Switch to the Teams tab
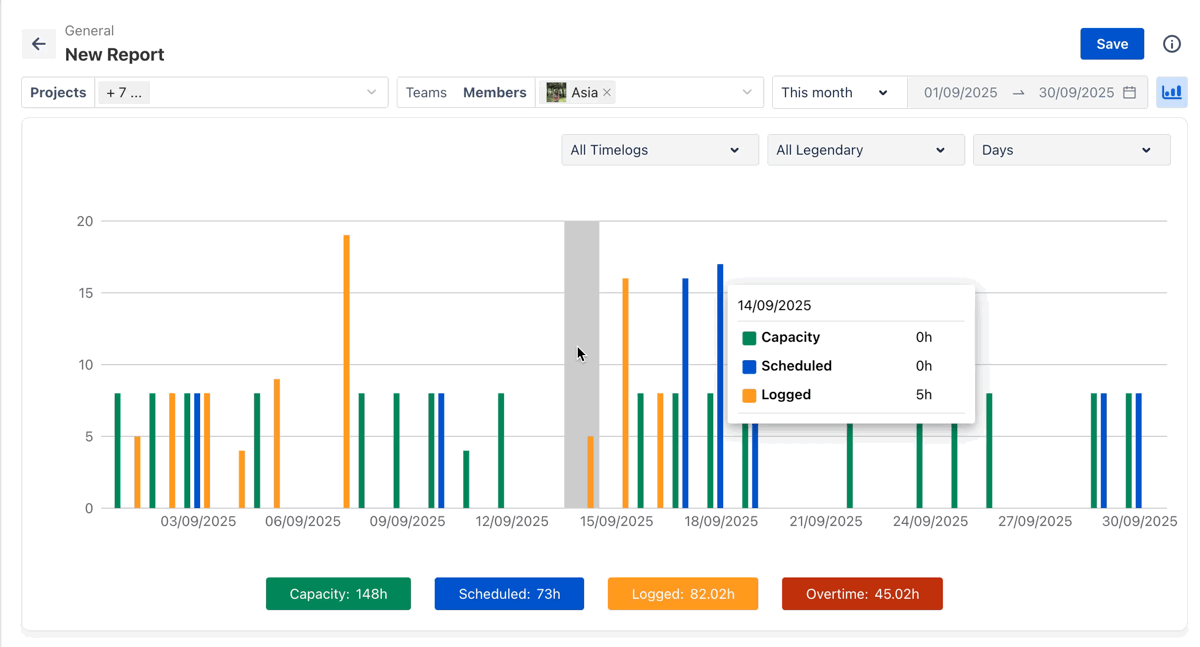This screenshot has width=1200, height=647. pos(426,92)
